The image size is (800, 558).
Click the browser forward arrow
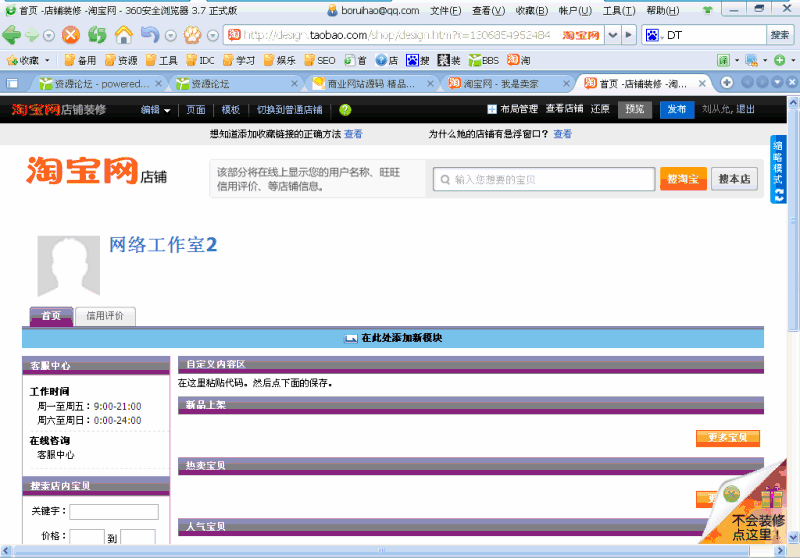[32, 35]
